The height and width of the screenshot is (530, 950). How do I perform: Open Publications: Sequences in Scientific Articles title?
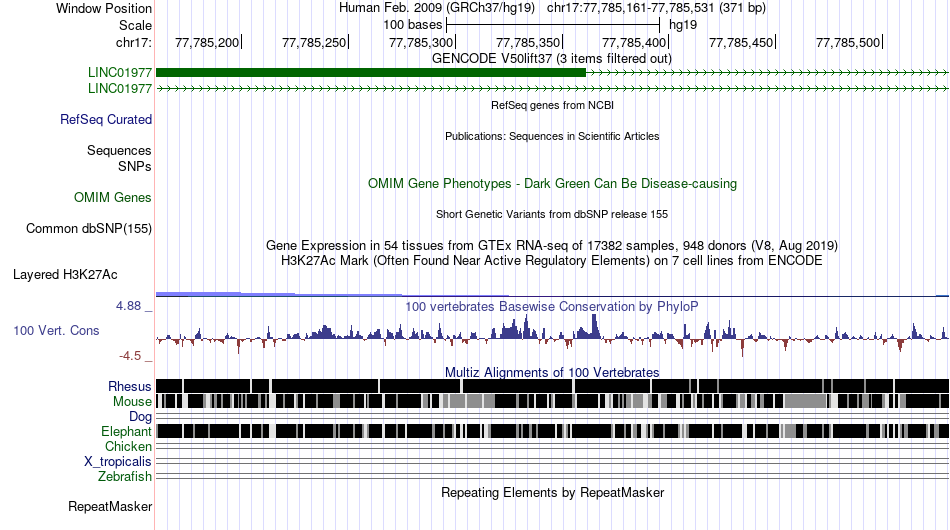pyautogui.click(x=552, y=136)
